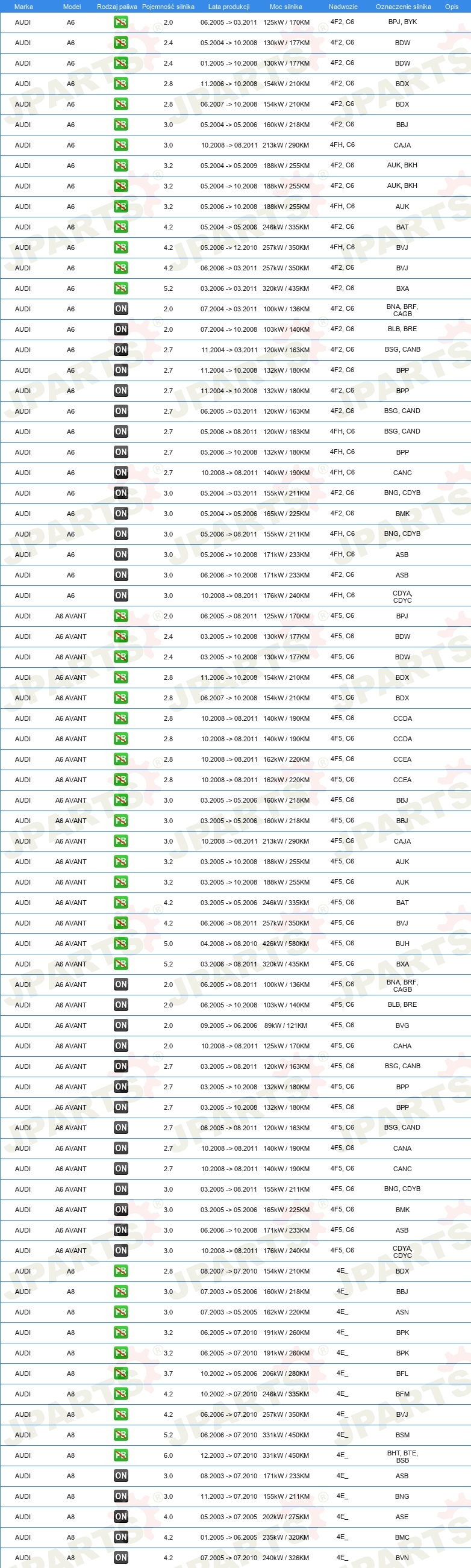Select the engine capacity value 3.7
This screenshot has width=471, height=1568.
pyautogui.click(x=168, y=1374)
